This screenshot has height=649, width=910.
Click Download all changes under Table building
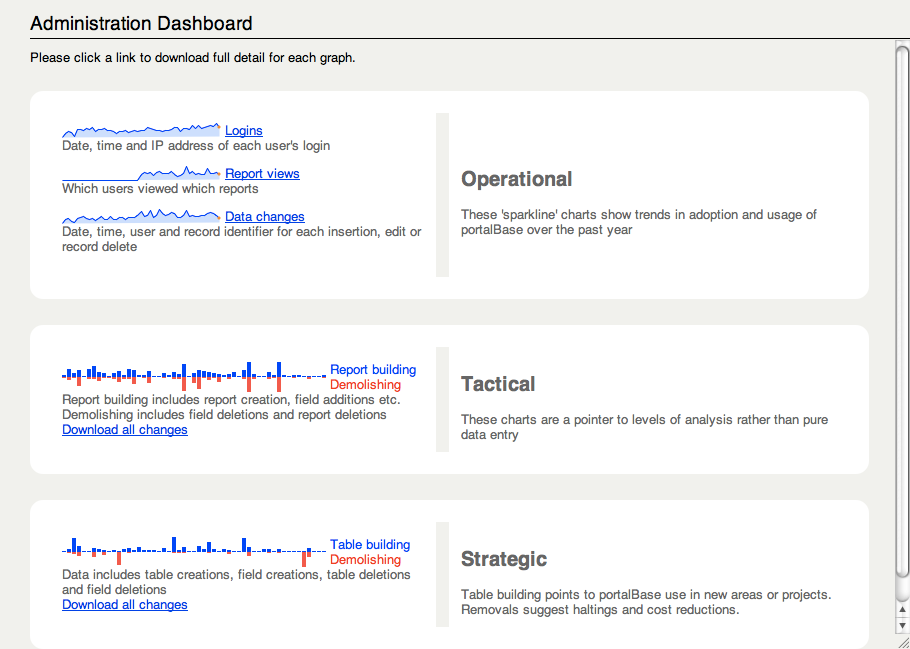125,605
